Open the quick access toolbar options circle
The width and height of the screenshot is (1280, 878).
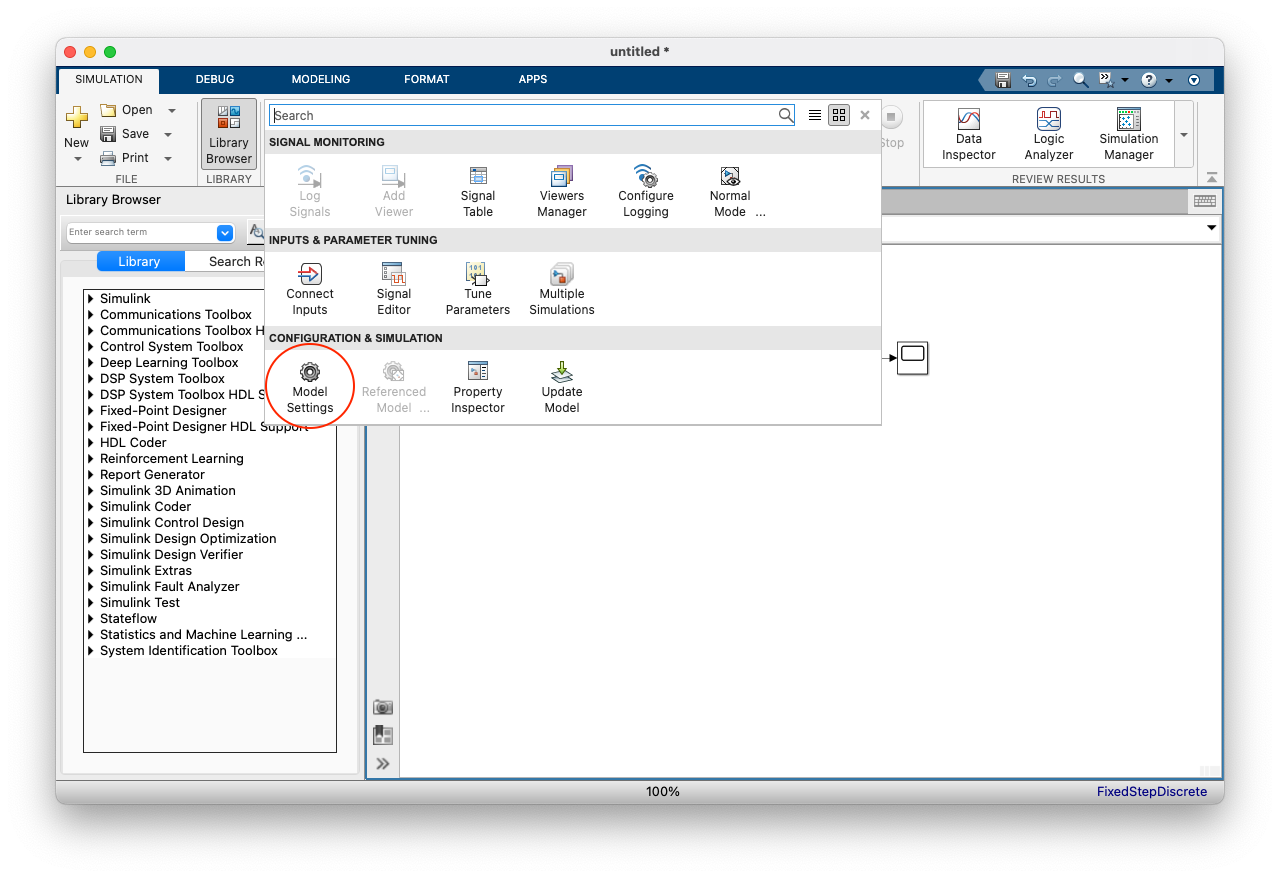tap(1193, 80)
